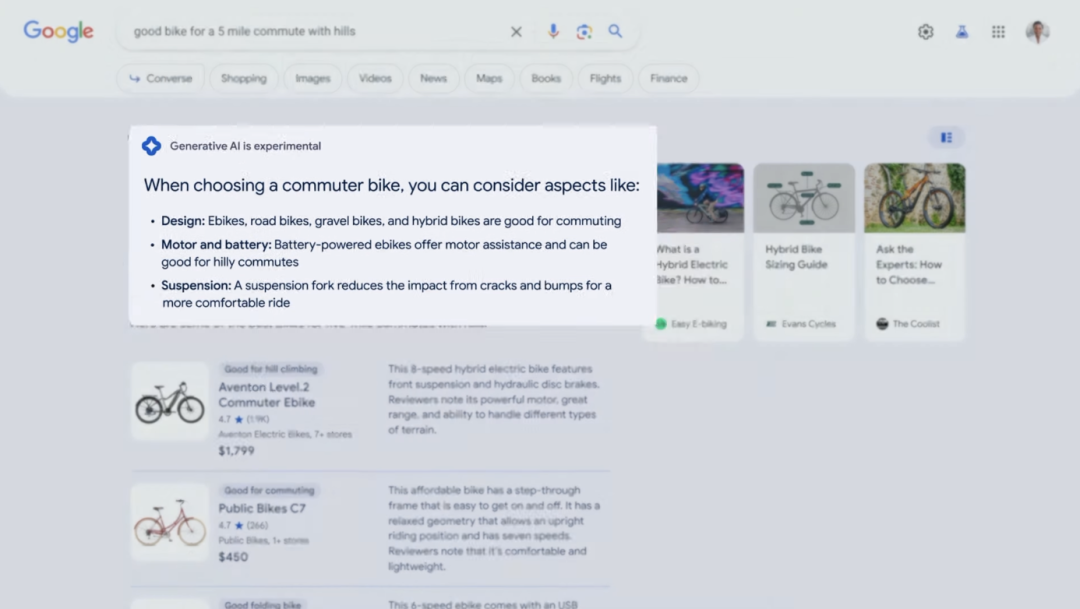Open Google Lens image search
The width and height of the screenshot is (1080, 609).
click(584, 32)
